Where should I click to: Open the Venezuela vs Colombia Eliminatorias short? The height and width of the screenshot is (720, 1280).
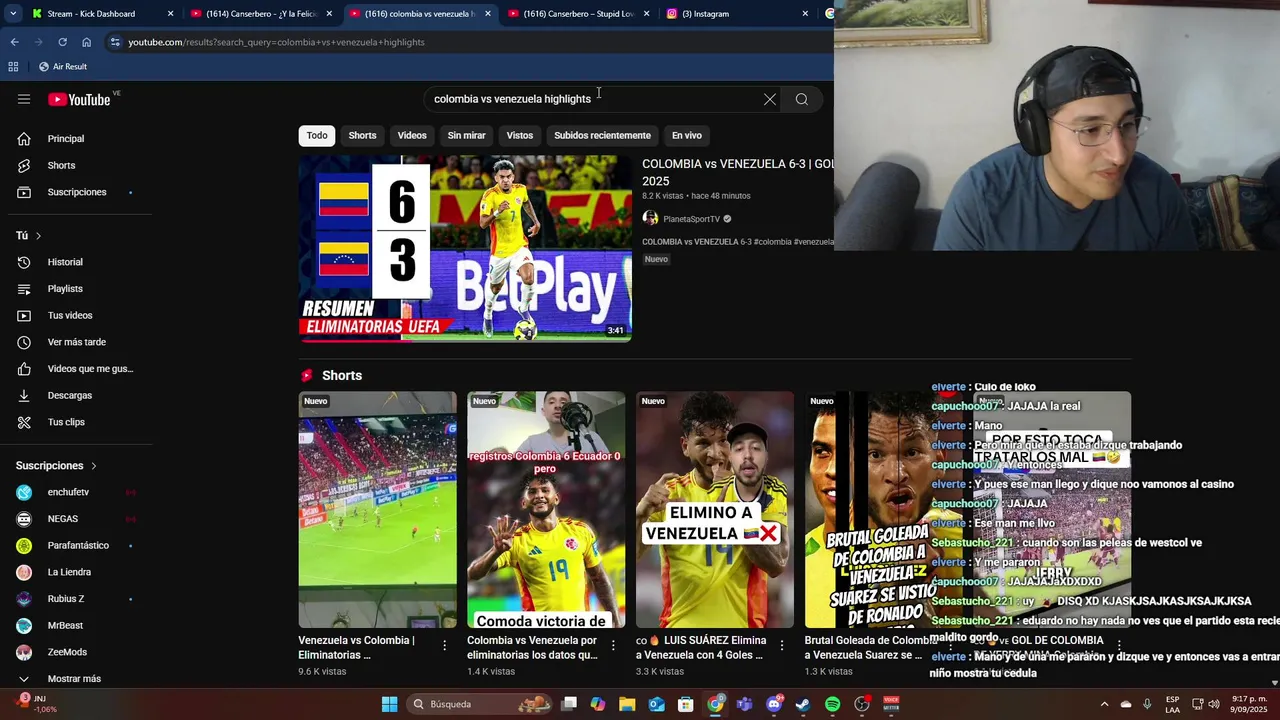(x=377, y=510)
